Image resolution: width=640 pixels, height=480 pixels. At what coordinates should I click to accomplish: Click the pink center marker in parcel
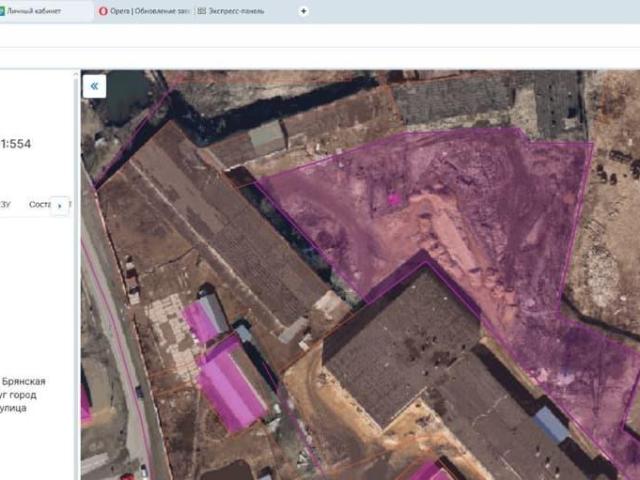(x=393, y=199)
